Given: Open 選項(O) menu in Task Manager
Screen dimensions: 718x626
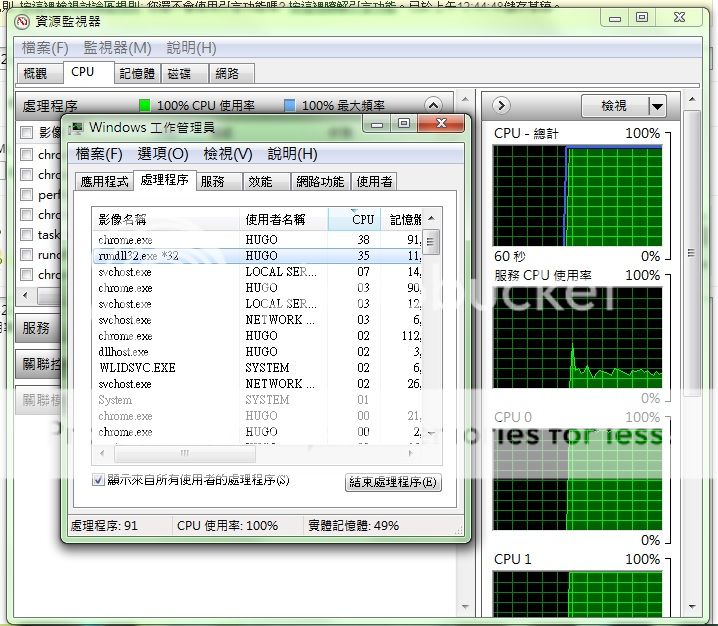Looking at the screenshot, I should point(163,154).
